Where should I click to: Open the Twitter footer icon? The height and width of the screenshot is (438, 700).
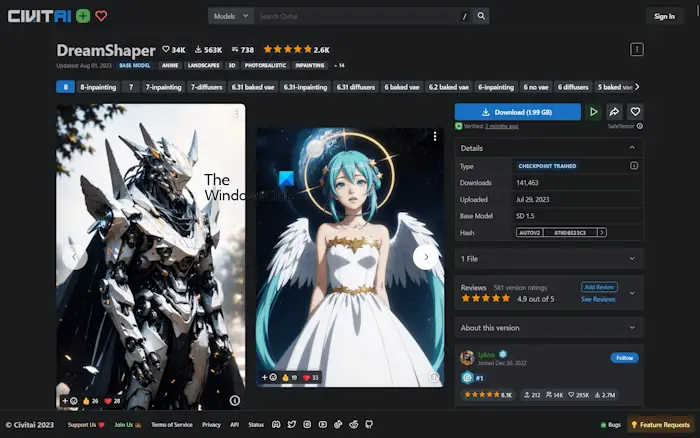click(292, 424)
